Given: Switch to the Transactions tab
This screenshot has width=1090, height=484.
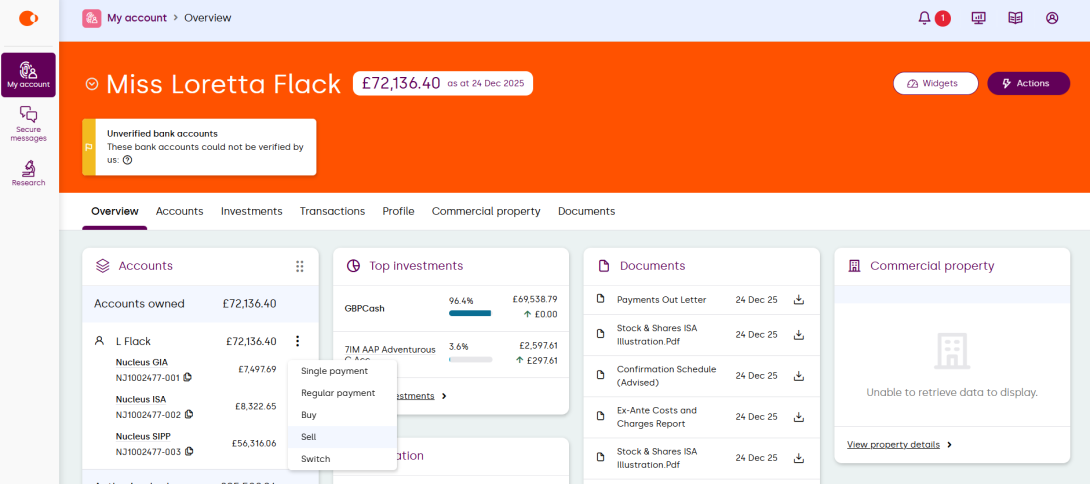Looking at the screenshot, I should tap(332, 211).
